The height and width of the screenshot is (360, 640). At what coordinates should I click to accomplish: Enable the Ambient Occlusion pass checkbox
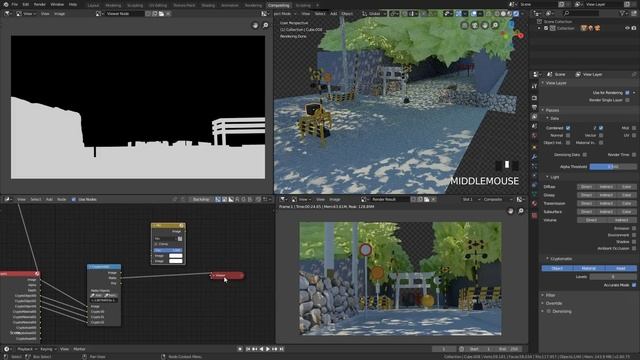633,248
